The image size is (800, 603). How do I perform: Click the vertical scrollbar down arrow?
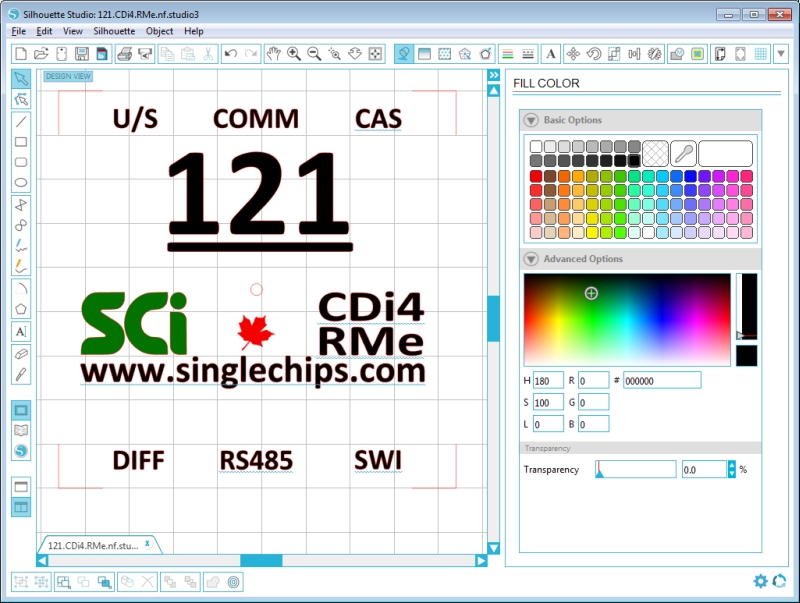click(493, 548)
